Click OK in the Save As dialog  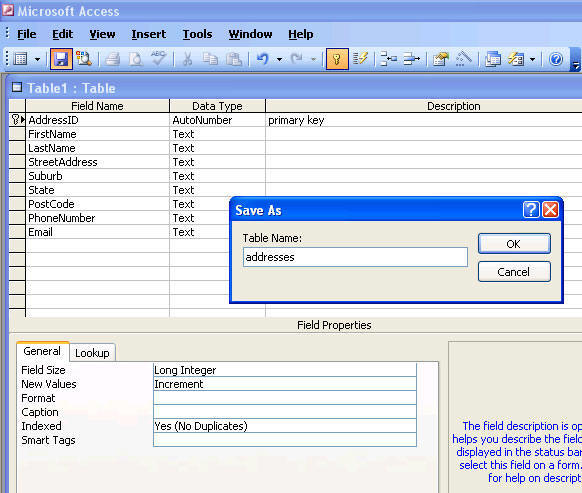coord(514,244)
